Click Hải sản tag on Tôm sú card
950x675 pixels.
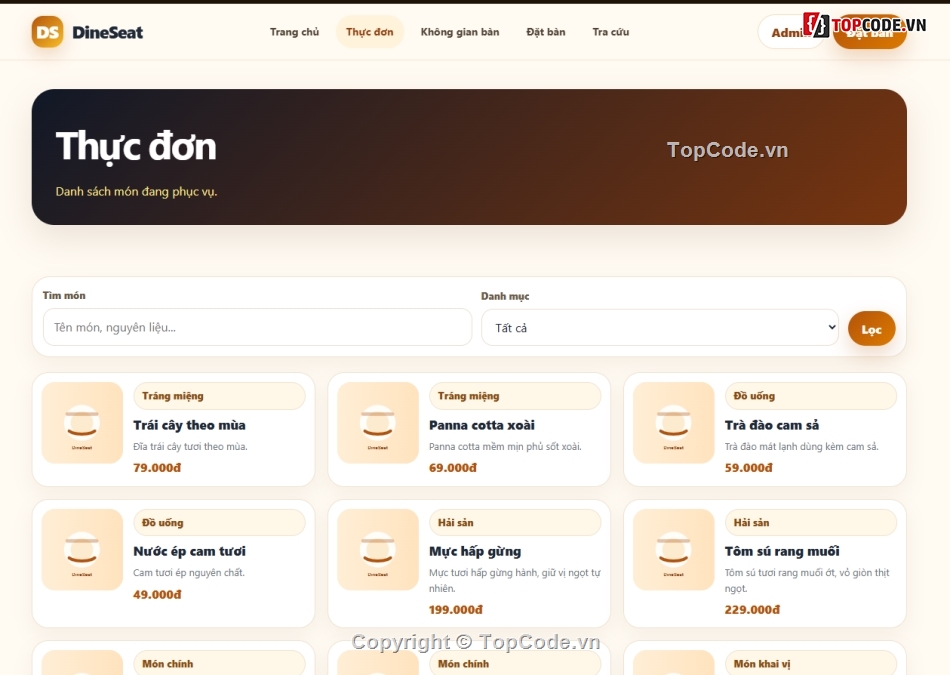811,522
